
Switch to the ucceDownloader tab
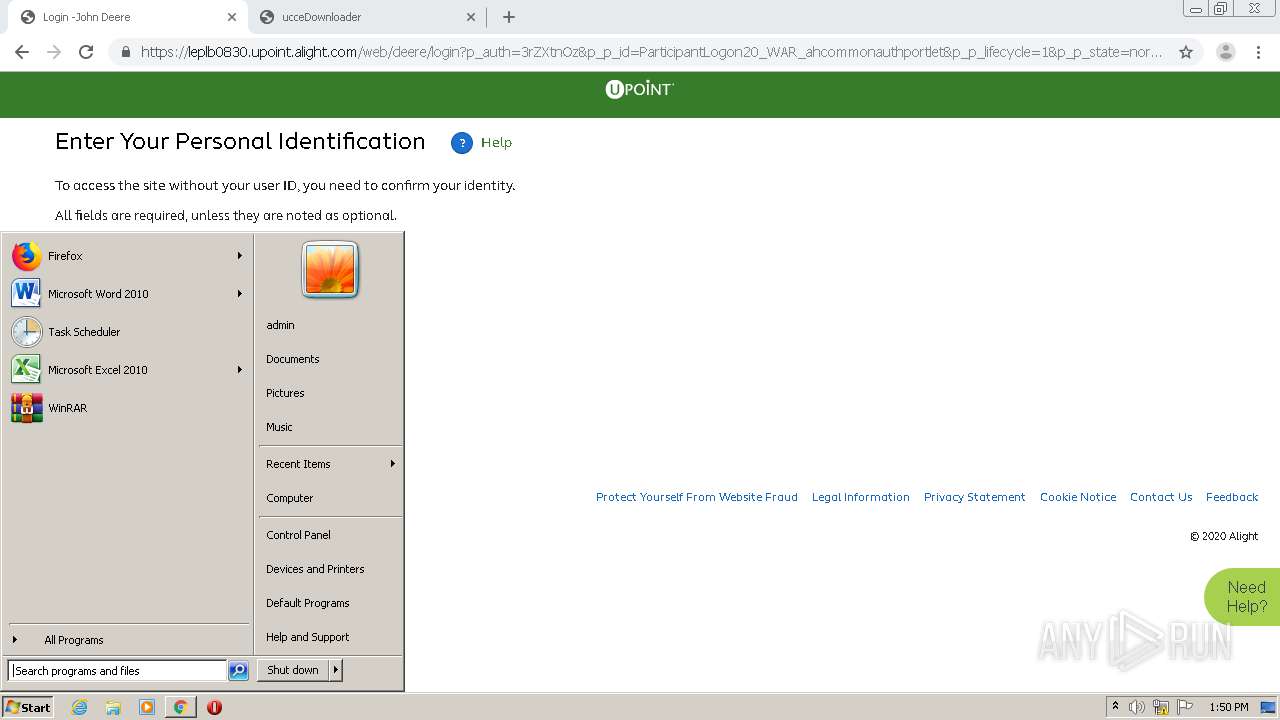367,17
